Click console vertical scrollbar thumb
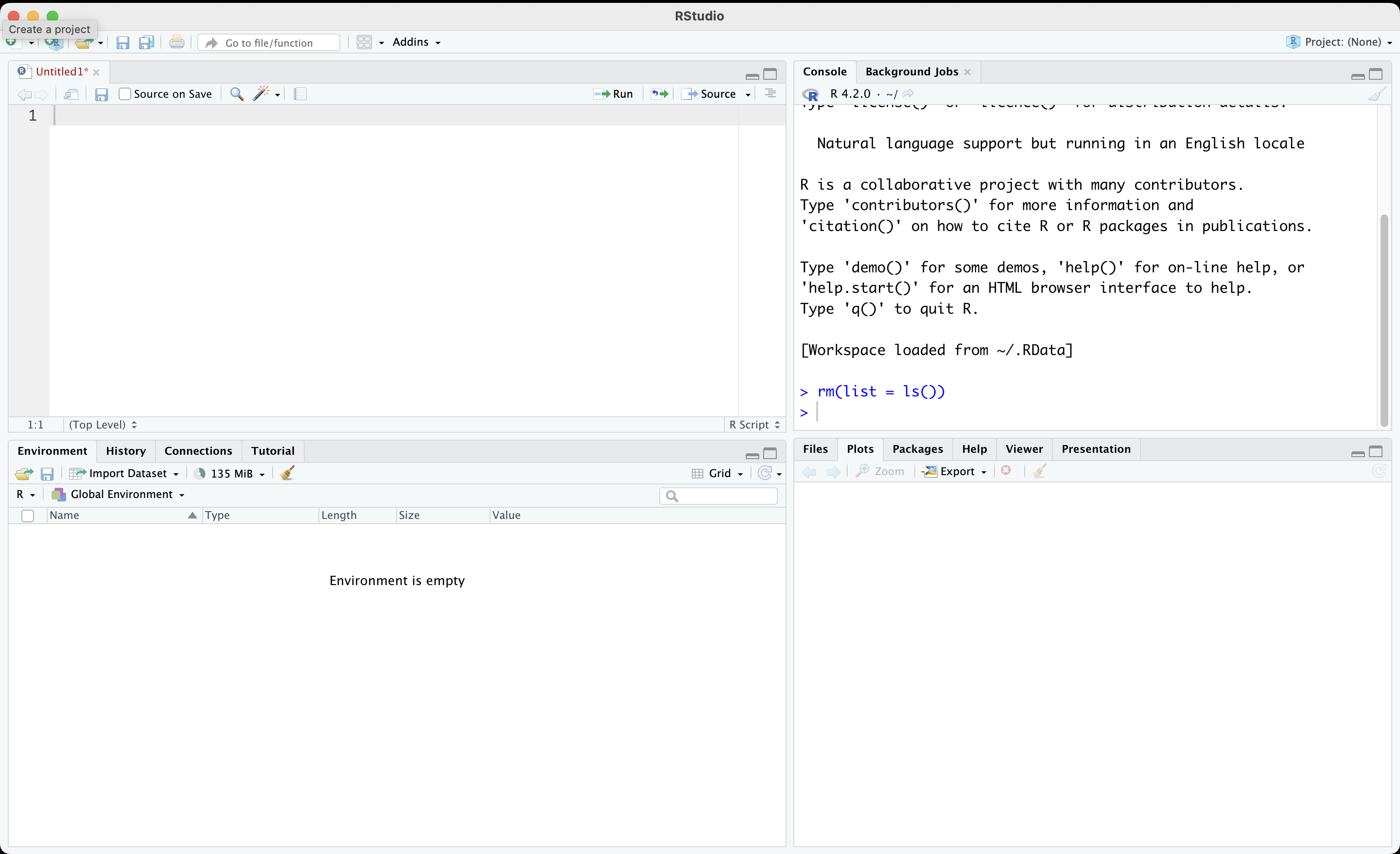Viewport: 1400px width, 854px height. pyautogui.click(x=1384, y=320)
